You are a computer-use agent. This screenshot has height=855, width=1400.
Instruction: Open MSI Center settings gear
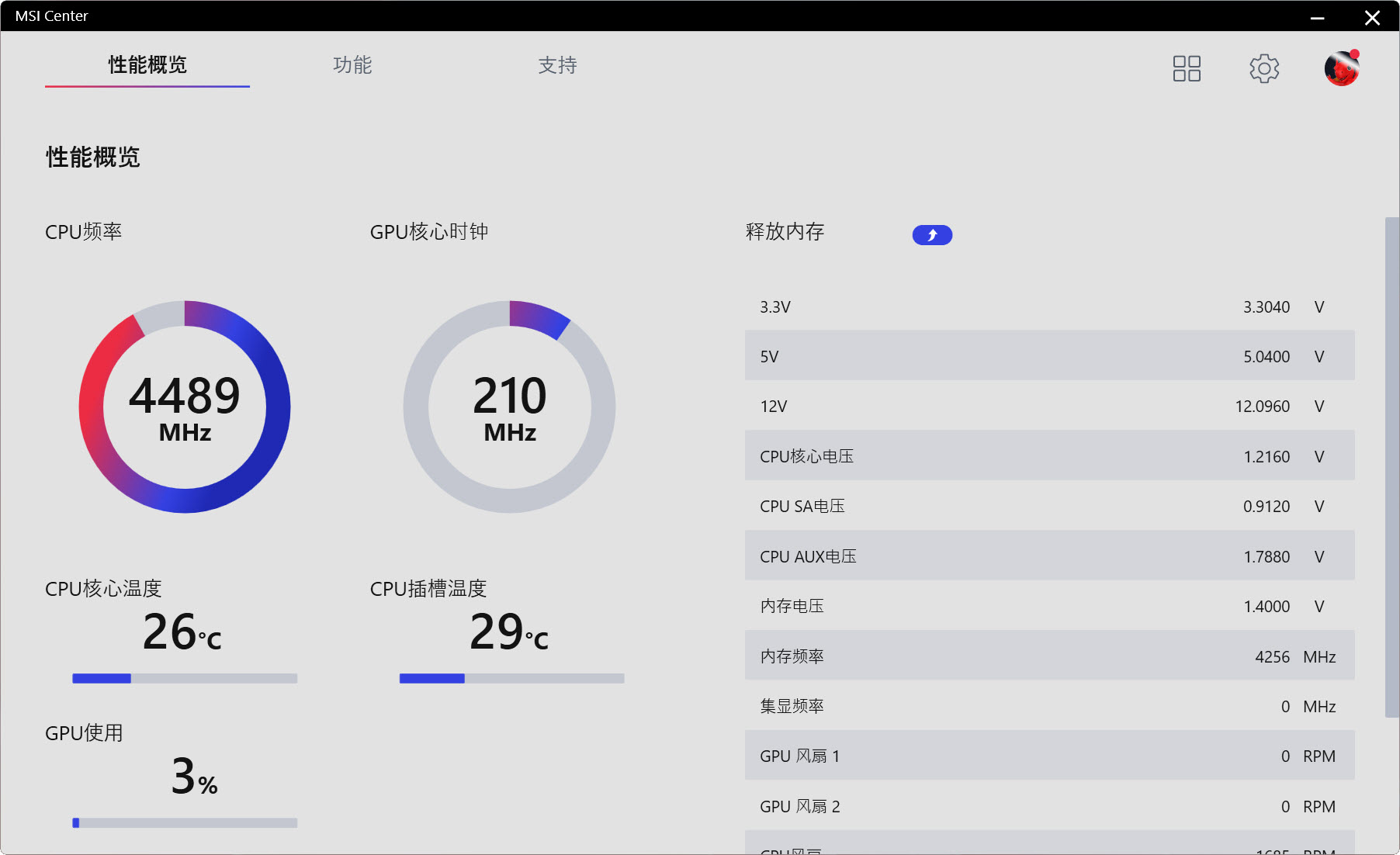coord(1263,68)
